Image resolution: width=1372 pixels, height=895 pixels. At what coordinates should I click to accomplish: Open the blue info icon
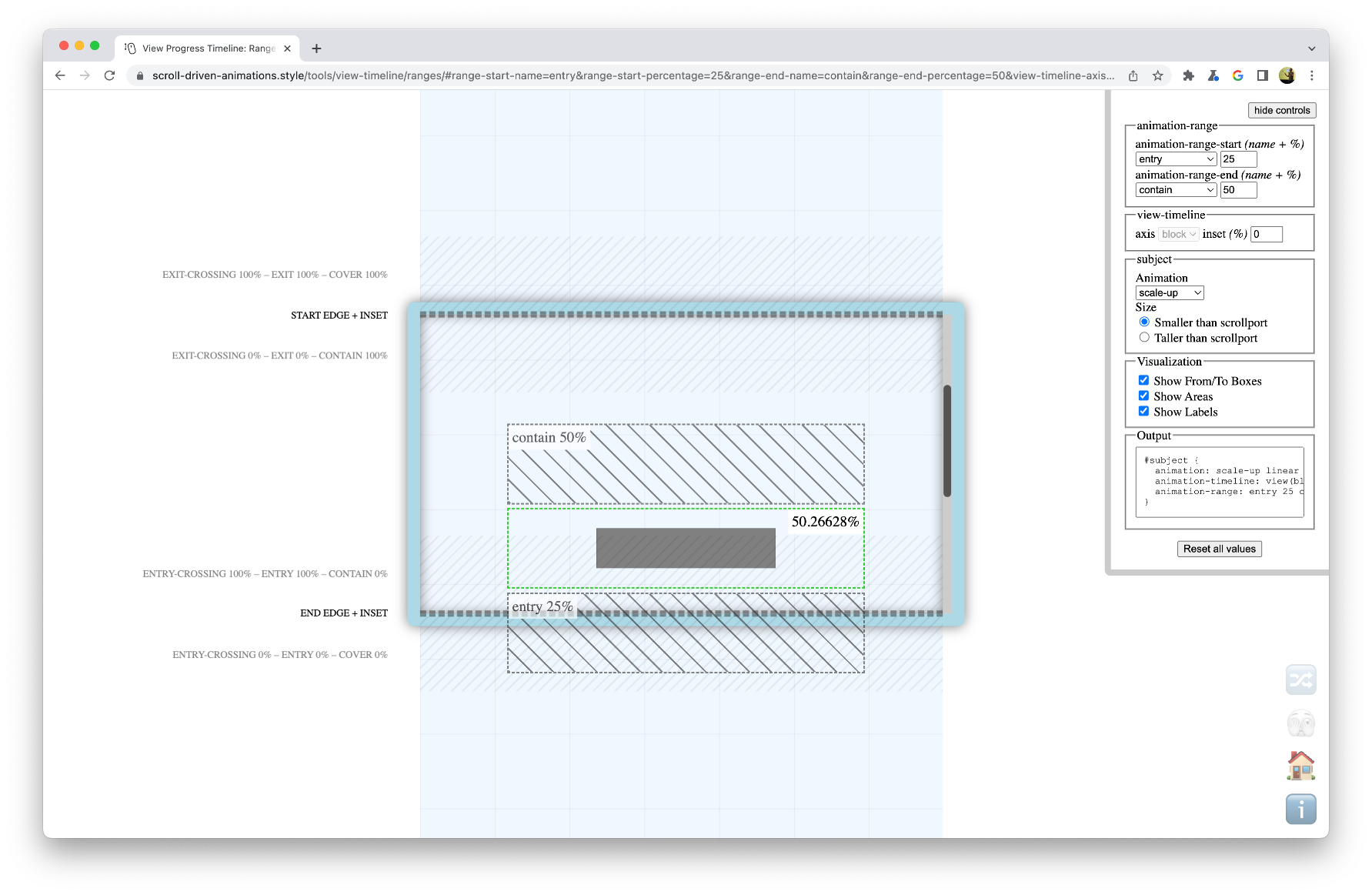[1300, 809]
